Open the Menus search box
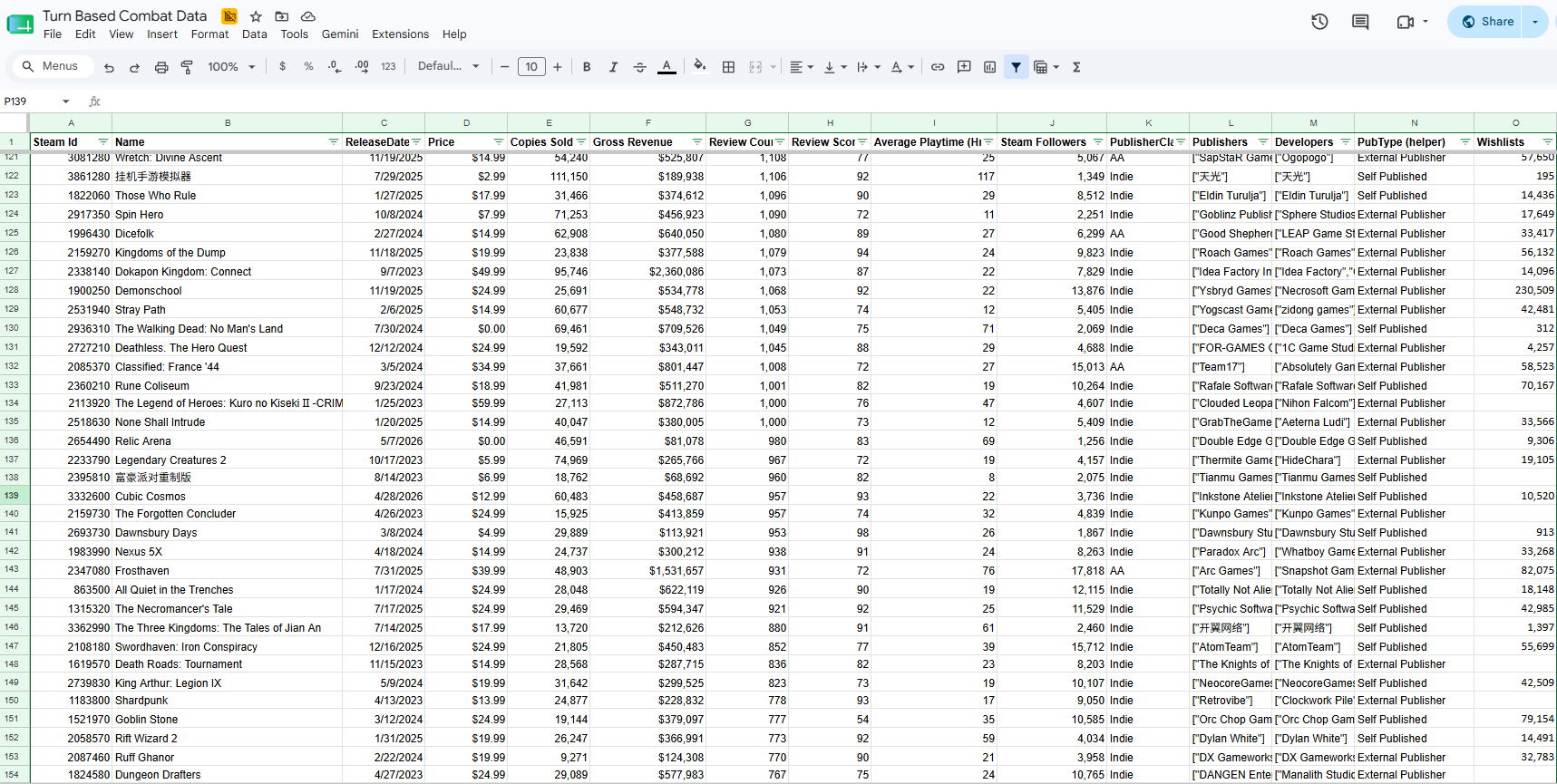This screenshot has width=1557, height=784. point(52,66)
